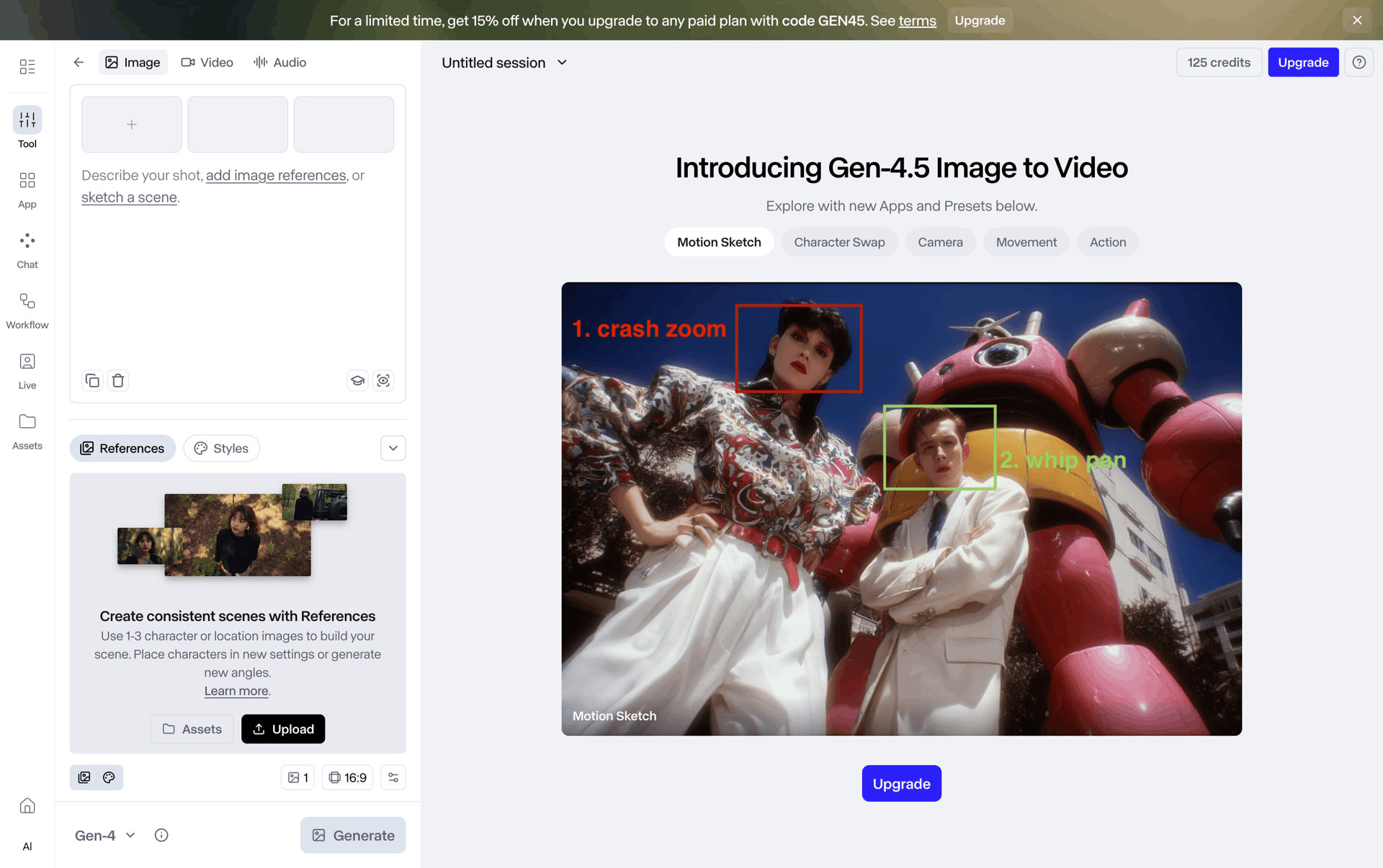Screen dimensions: 1383x868
Task: Change the 16:9 aspect ratio
Action: (x=347, y=777)
